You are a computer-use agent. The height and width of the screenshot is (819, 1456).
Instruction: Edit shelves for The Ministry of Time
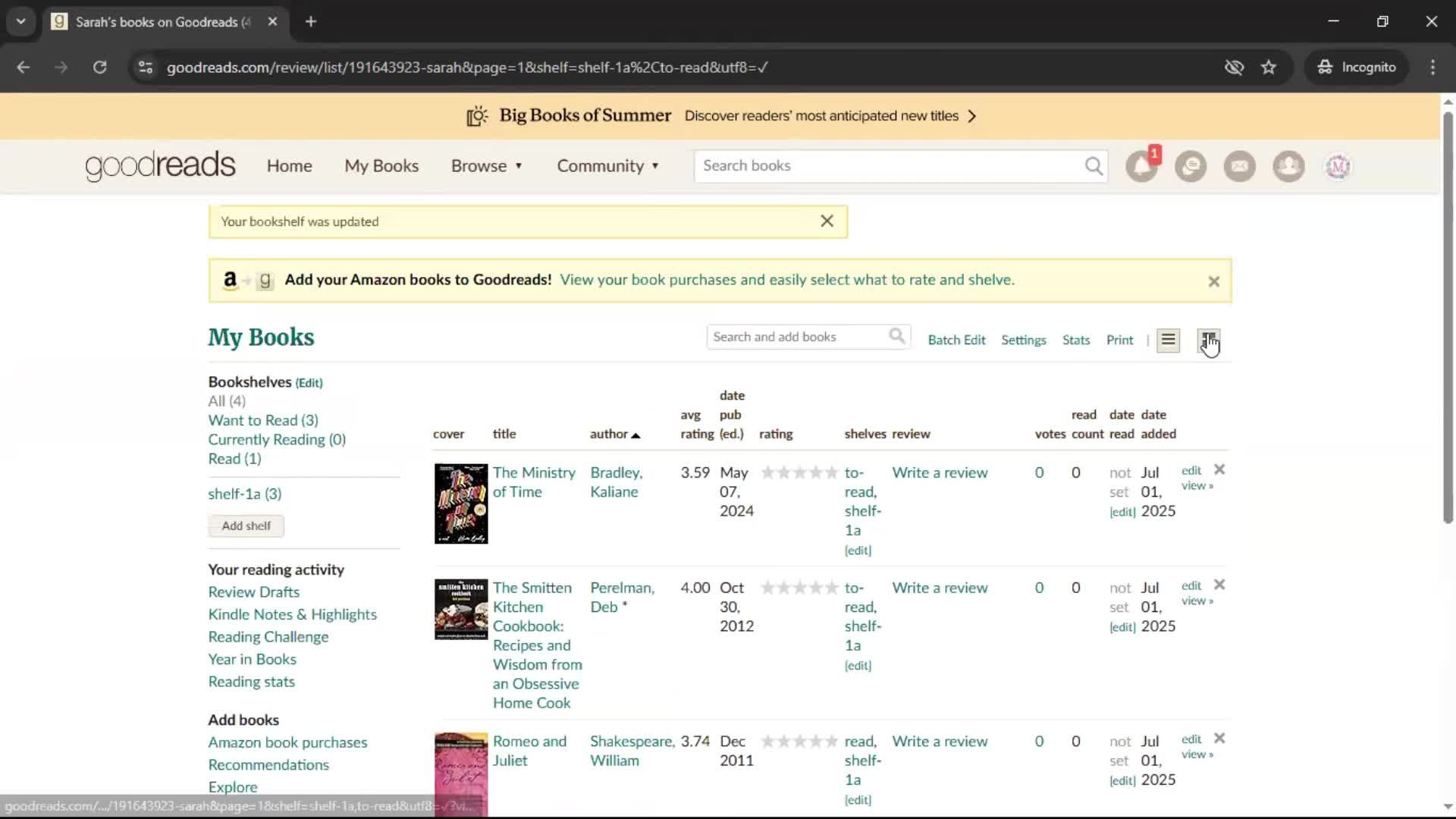pyautogui.click(x=858, y=551)
